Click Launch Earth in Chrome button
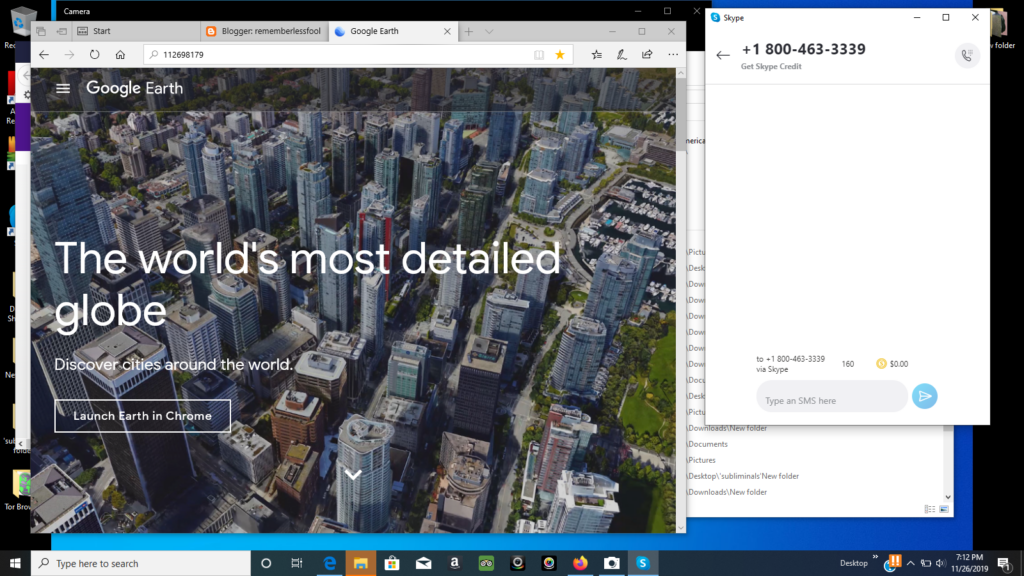This screenshot has width=1024, height=576. (142, 416)
